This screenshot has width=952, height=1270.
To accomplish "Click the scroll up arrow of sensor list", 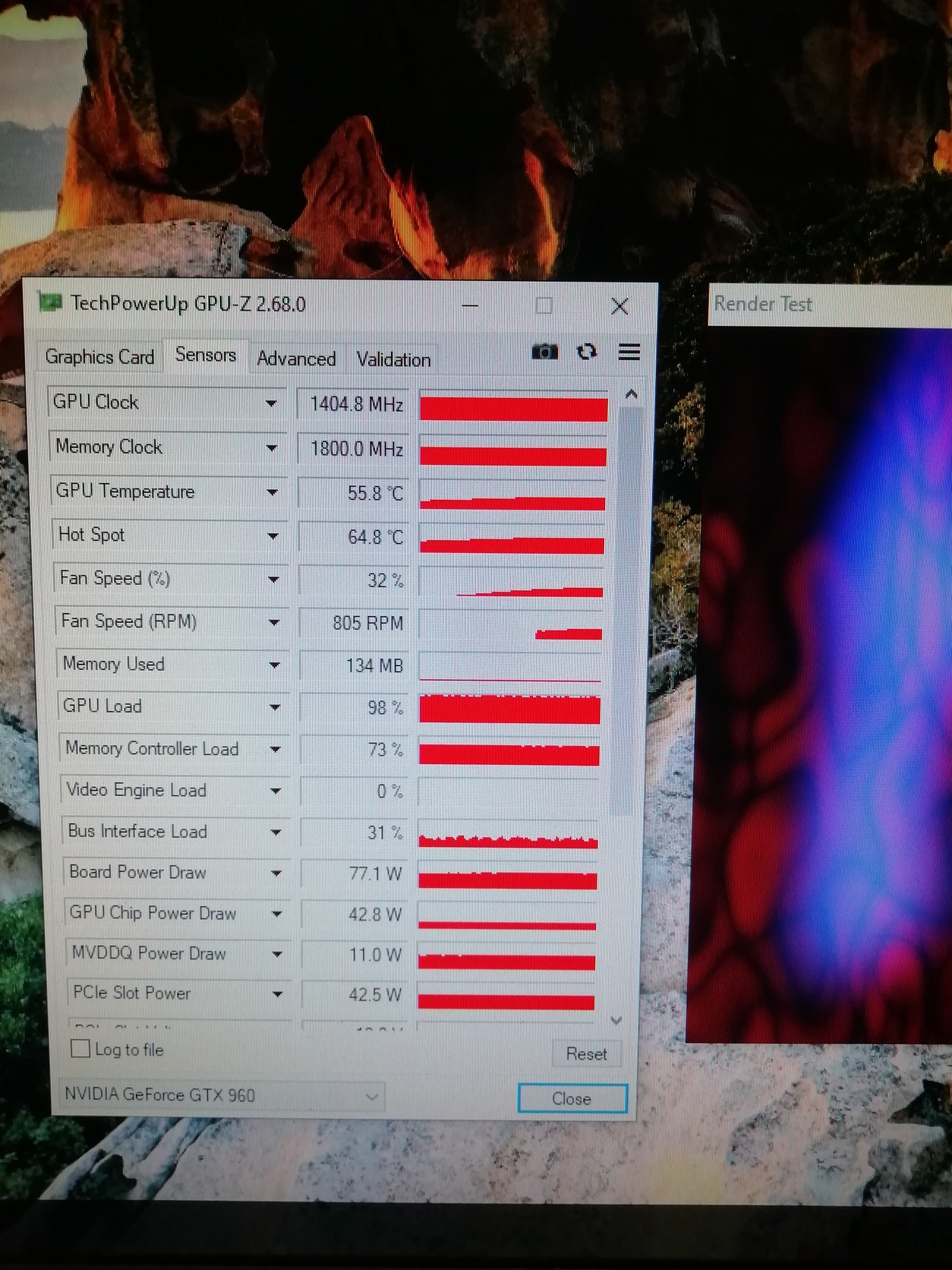I will [631, 394].
